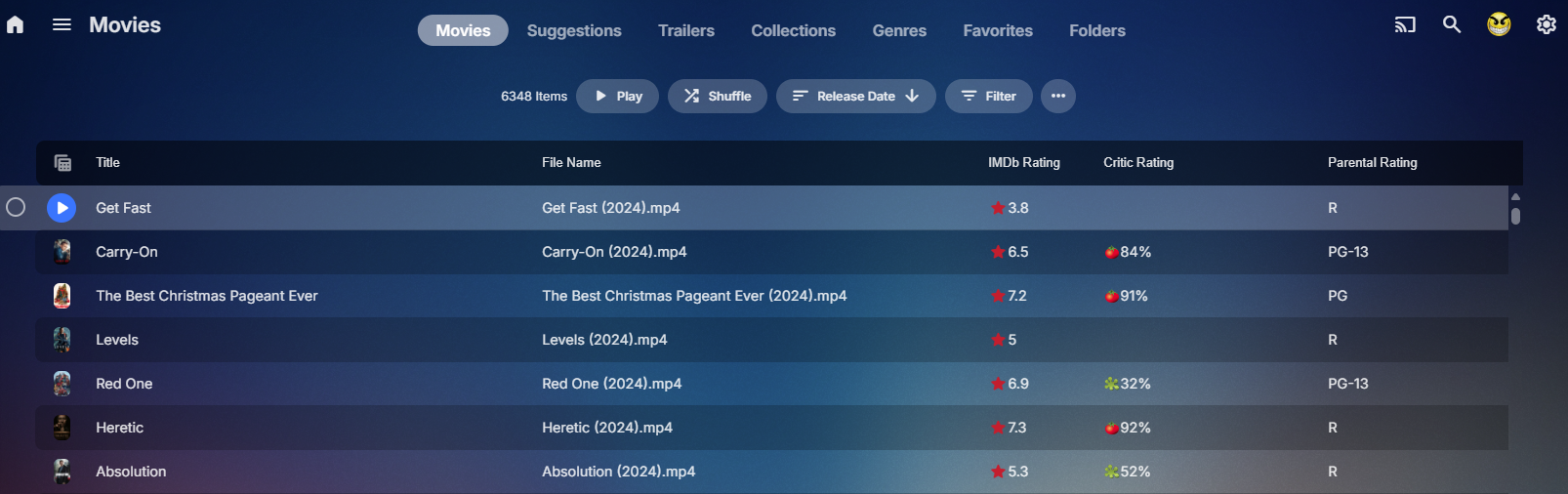
Task: Open the cast to device icon
Action: (1405, 25)
